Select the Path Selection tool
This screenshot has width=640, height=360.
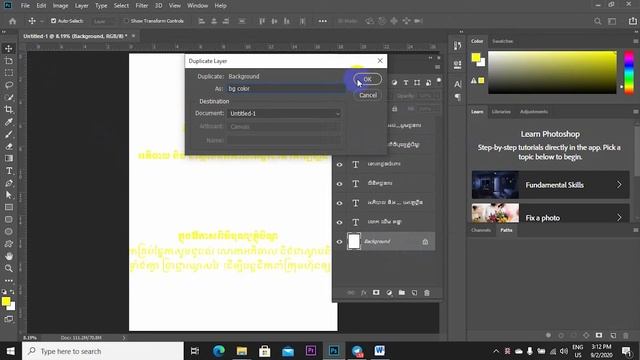[x=8, y=195]
